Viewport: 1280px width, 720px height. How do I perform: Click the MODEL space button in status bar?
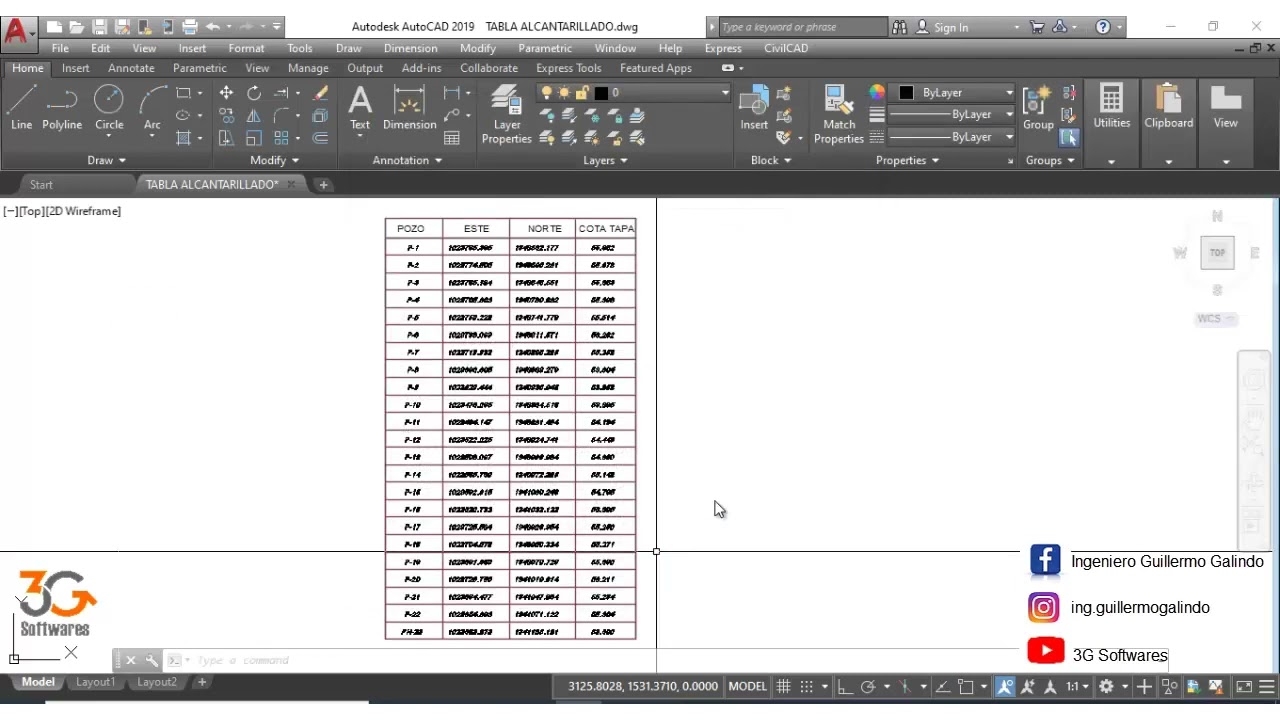tap(748, 686)
